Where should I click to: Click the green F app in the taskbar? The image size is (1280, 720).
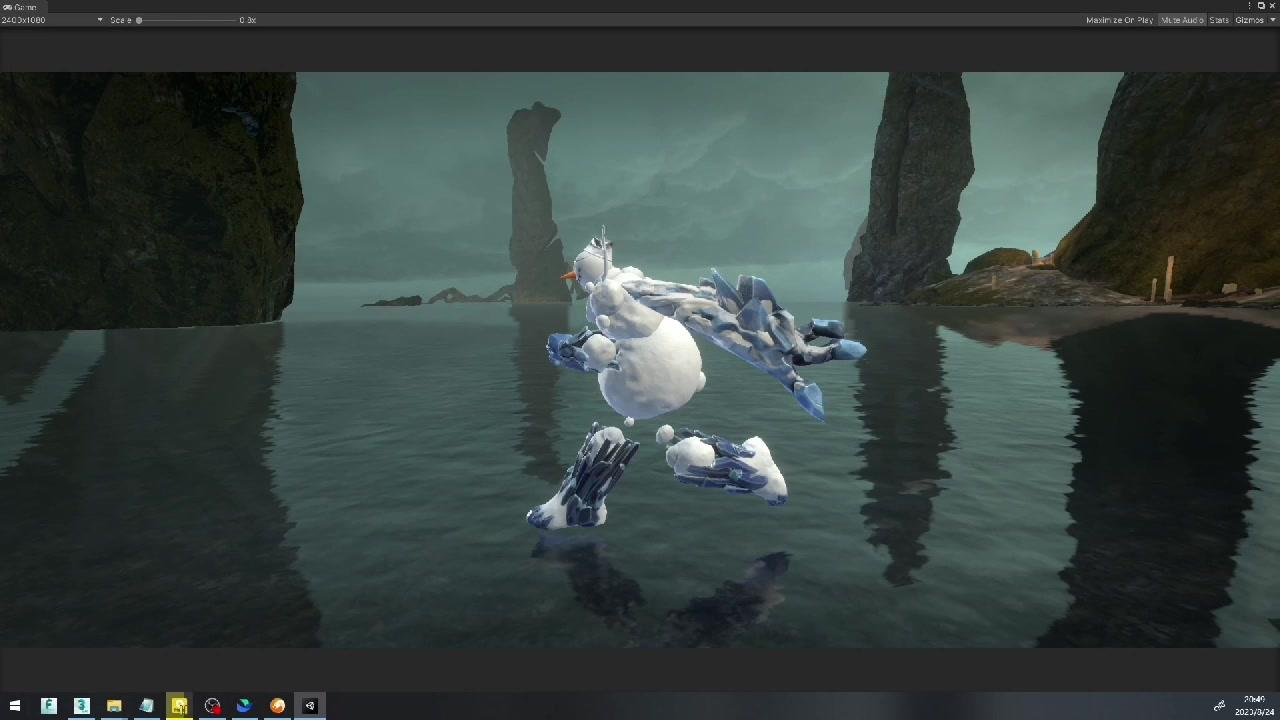49,706
